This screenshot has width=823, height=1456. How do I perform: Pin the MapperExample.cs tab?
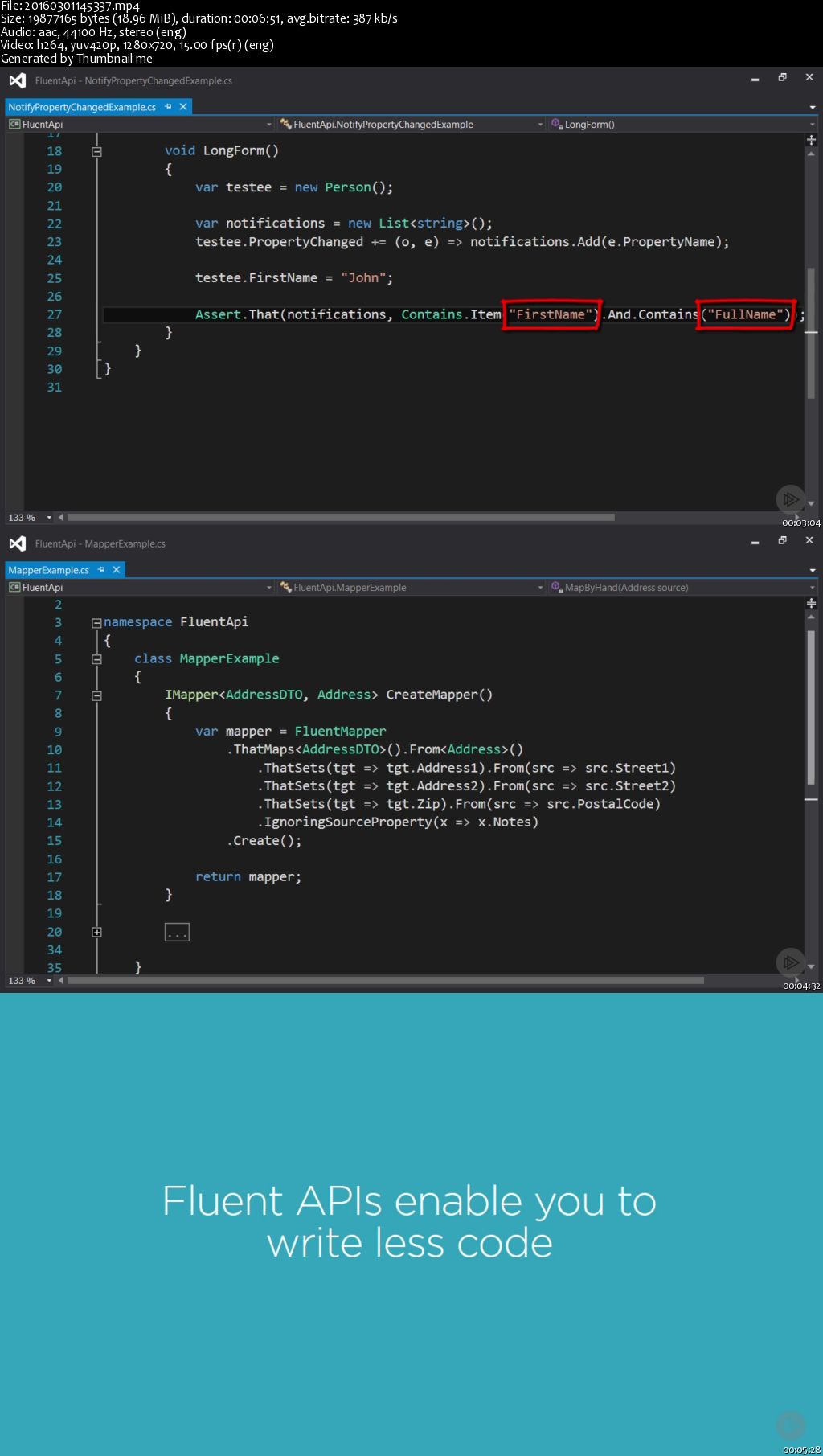[x=101, y=569]
